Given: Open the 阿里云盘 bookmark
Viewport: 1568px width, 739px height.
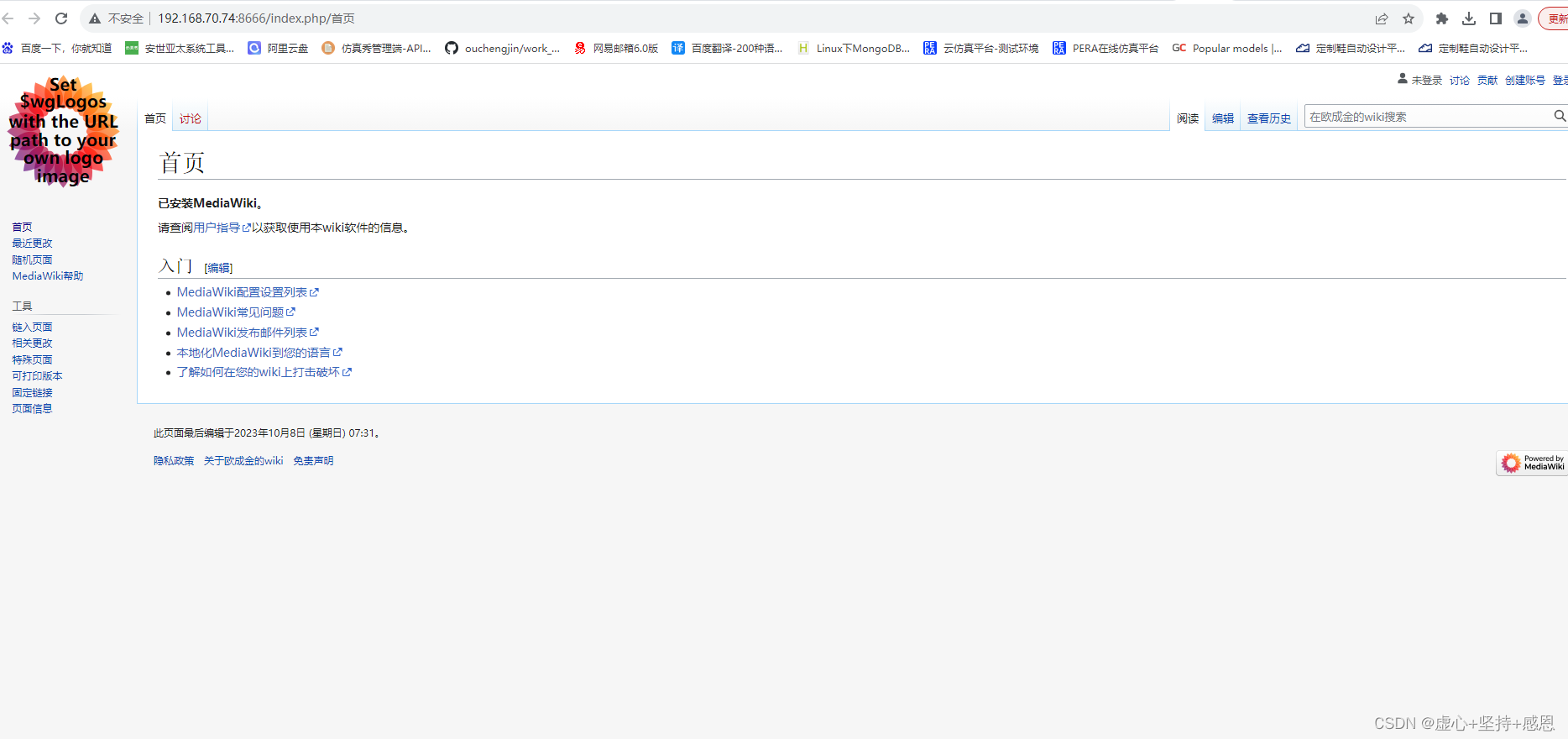Looking at the screenshot, I should pyautogui.click(x=278, y=48).
